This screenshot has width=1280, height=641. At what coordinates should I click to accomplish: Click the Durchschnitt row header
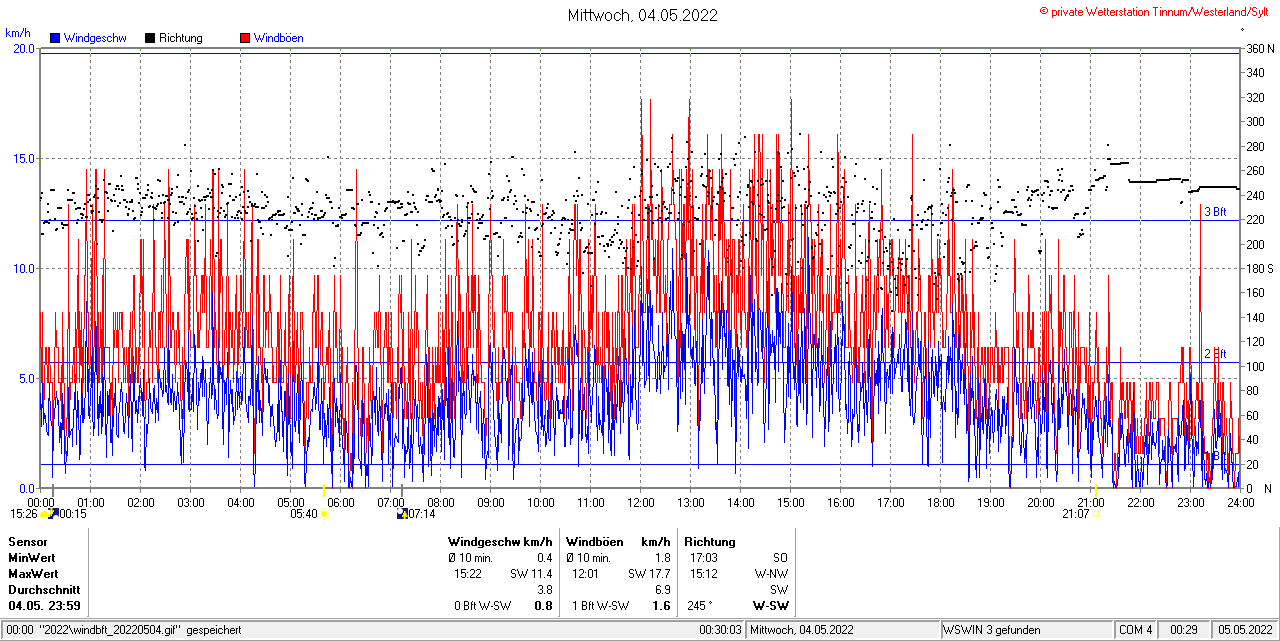(x=44, y=590)
